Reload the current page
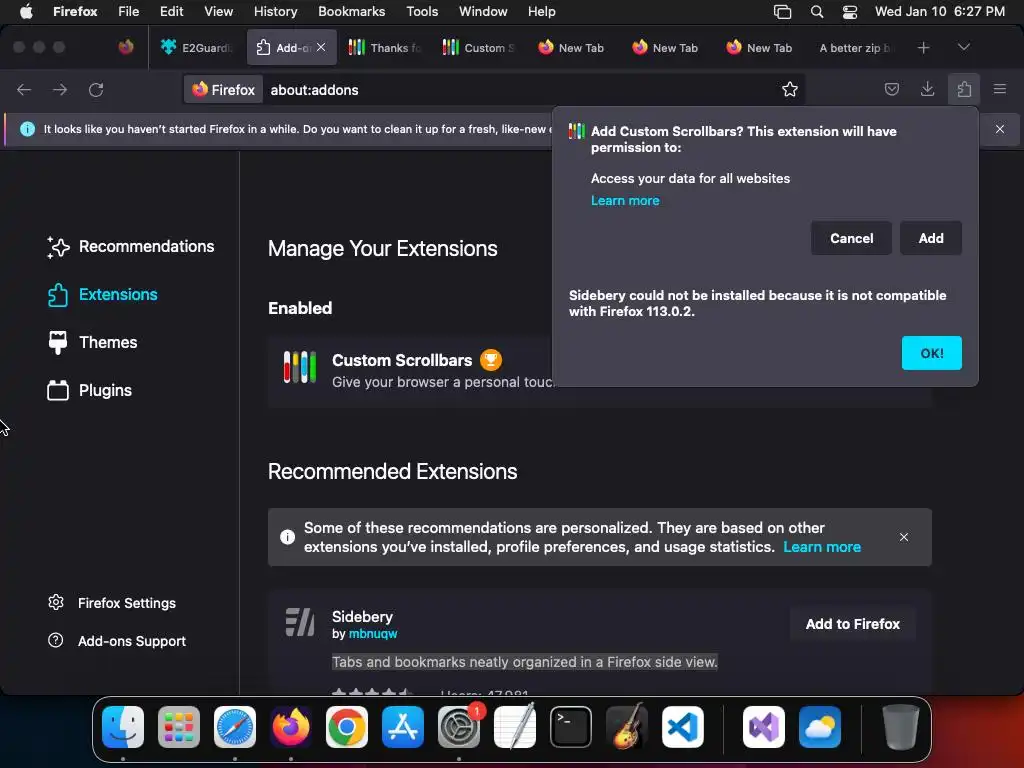The image size is (1024, 768). pyautogui.click(x=96, y=89)
